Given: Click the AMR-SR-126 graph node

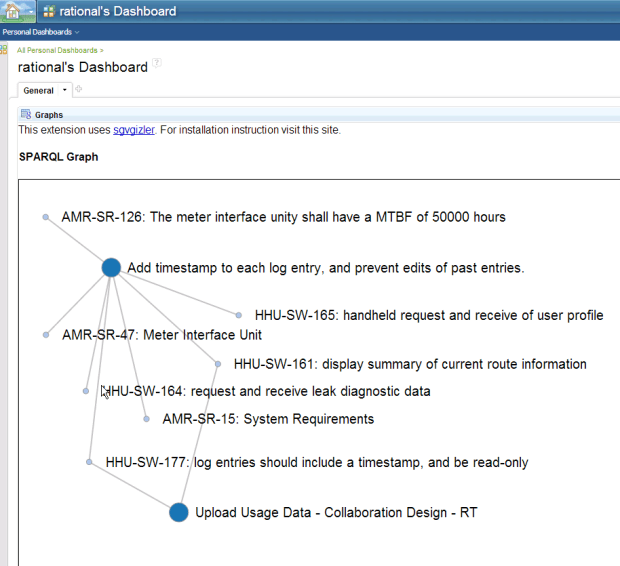Looking at the screenshot, I should pos(46,217).
